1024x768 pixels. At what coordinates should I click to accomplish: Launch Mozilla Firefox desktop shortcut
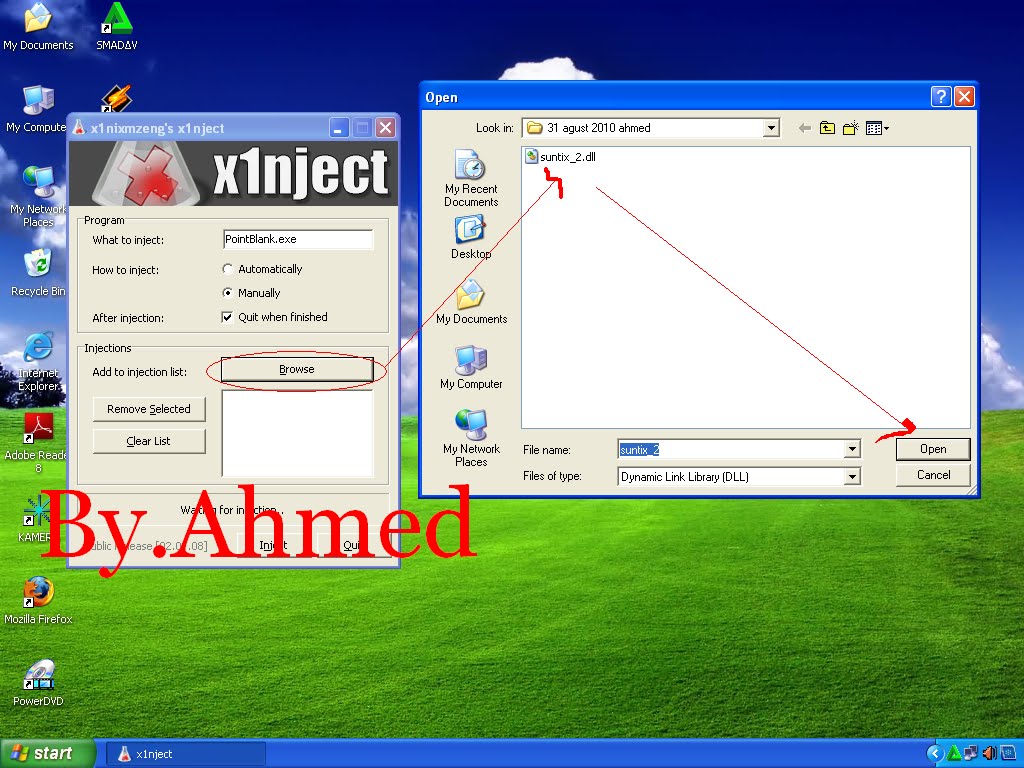(x=38, y=600)
